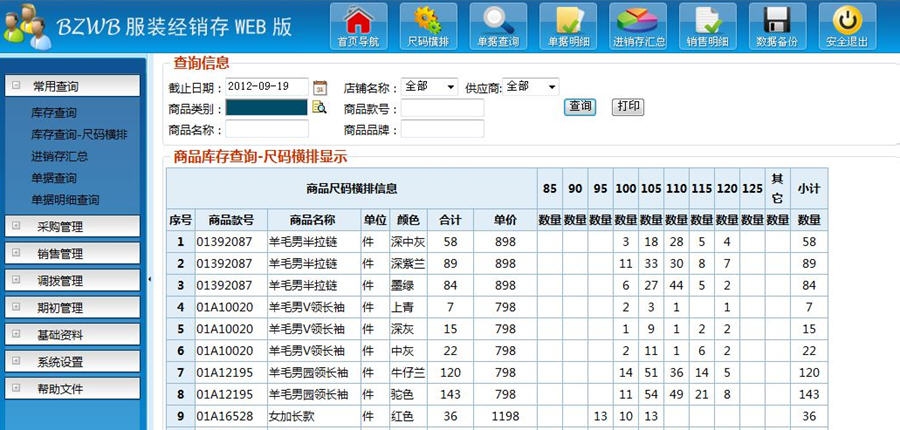Click 01392087 in row 1
The height and width of the screenshot is (430, 900).
point(224,242)
